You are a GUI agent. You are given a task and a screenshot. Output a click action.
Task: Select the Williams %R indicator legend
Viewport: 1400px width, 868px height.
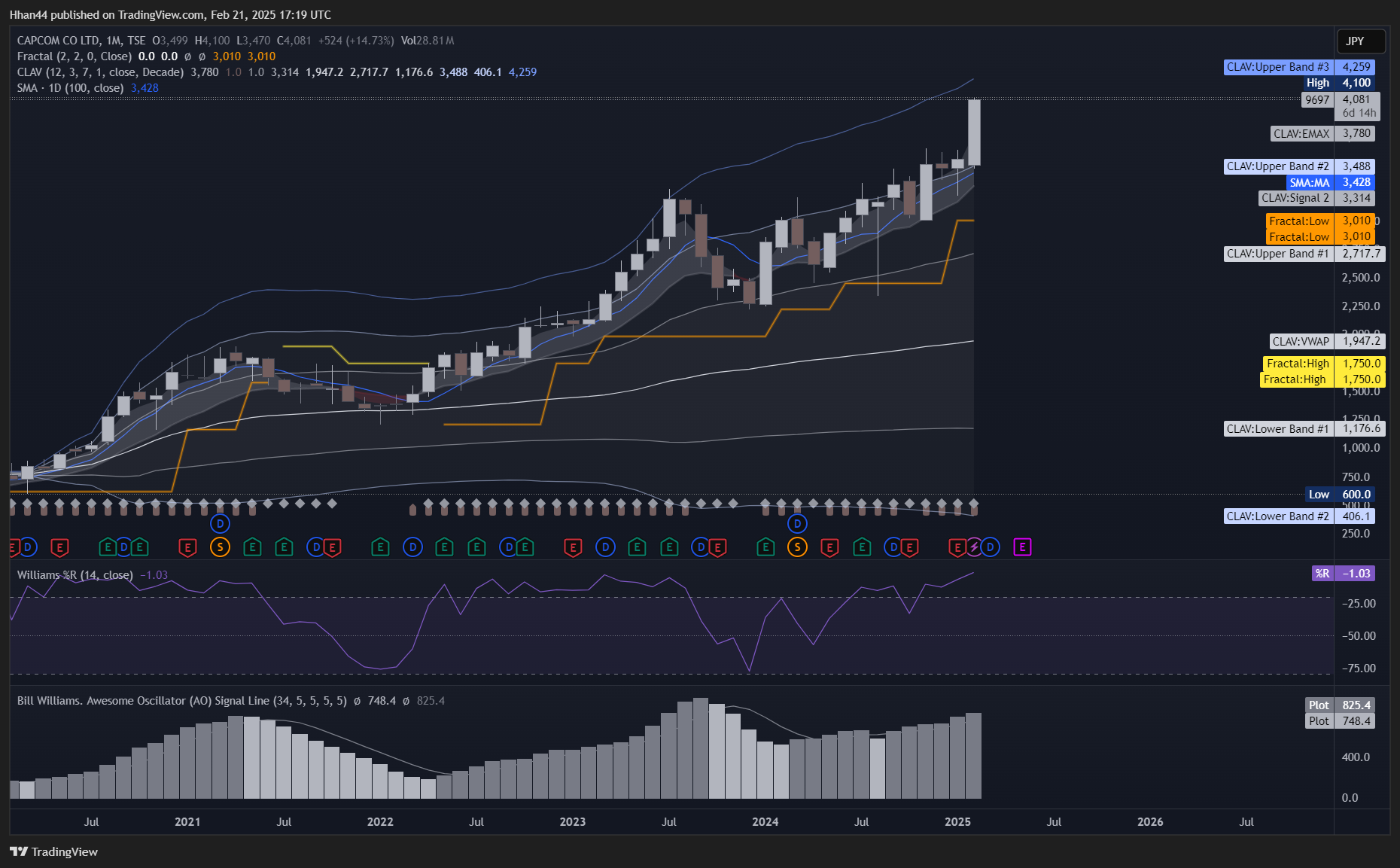[x=75, y=575]
